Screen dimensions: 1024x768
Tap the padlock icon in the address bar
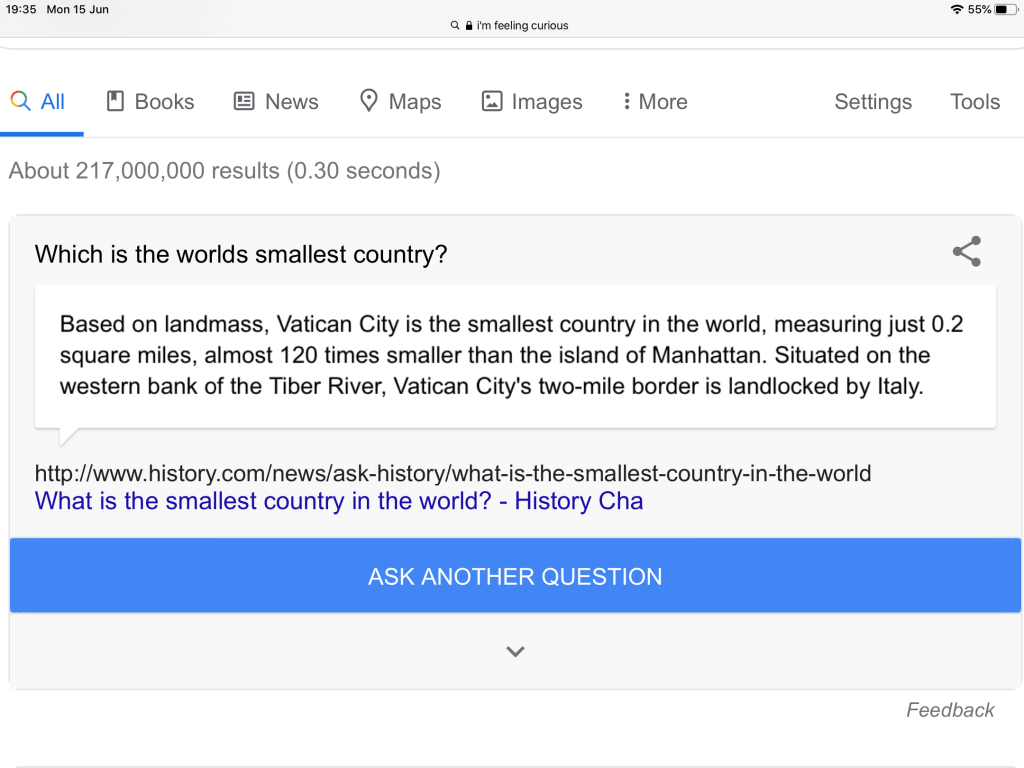tap(468, 26)
